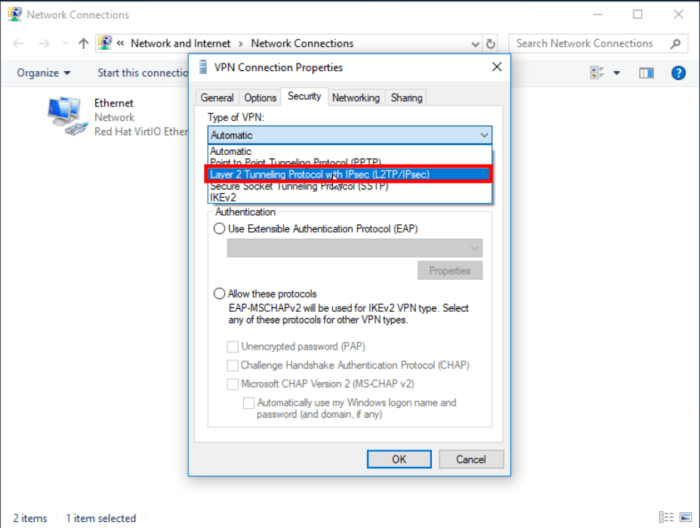Maximize the Network Connections window
The height and width of the screenshot is (528, 700).
click(x=638, y=14)
